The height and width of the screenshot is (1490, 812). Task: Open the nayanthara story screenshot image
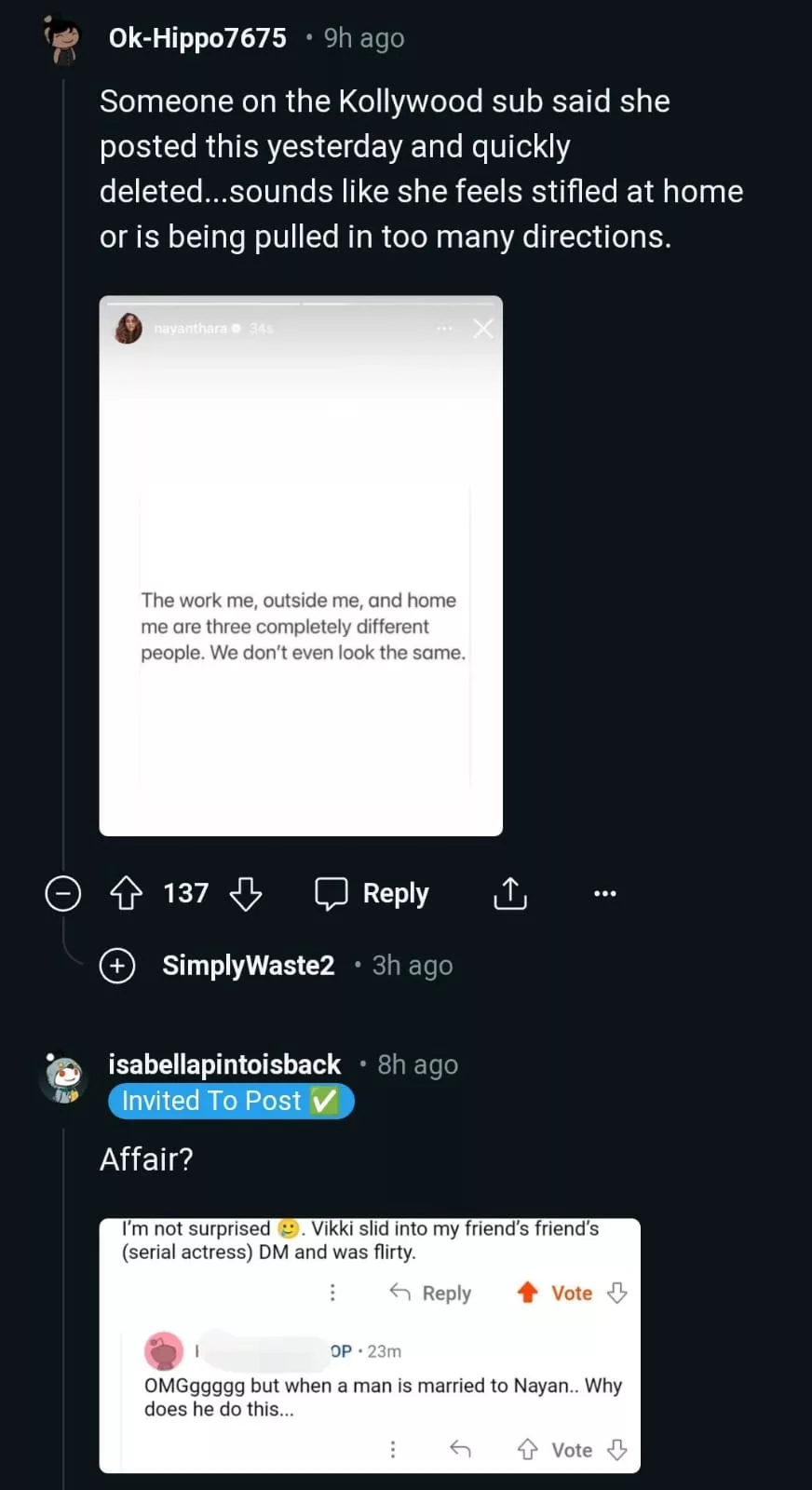point(301,565)
